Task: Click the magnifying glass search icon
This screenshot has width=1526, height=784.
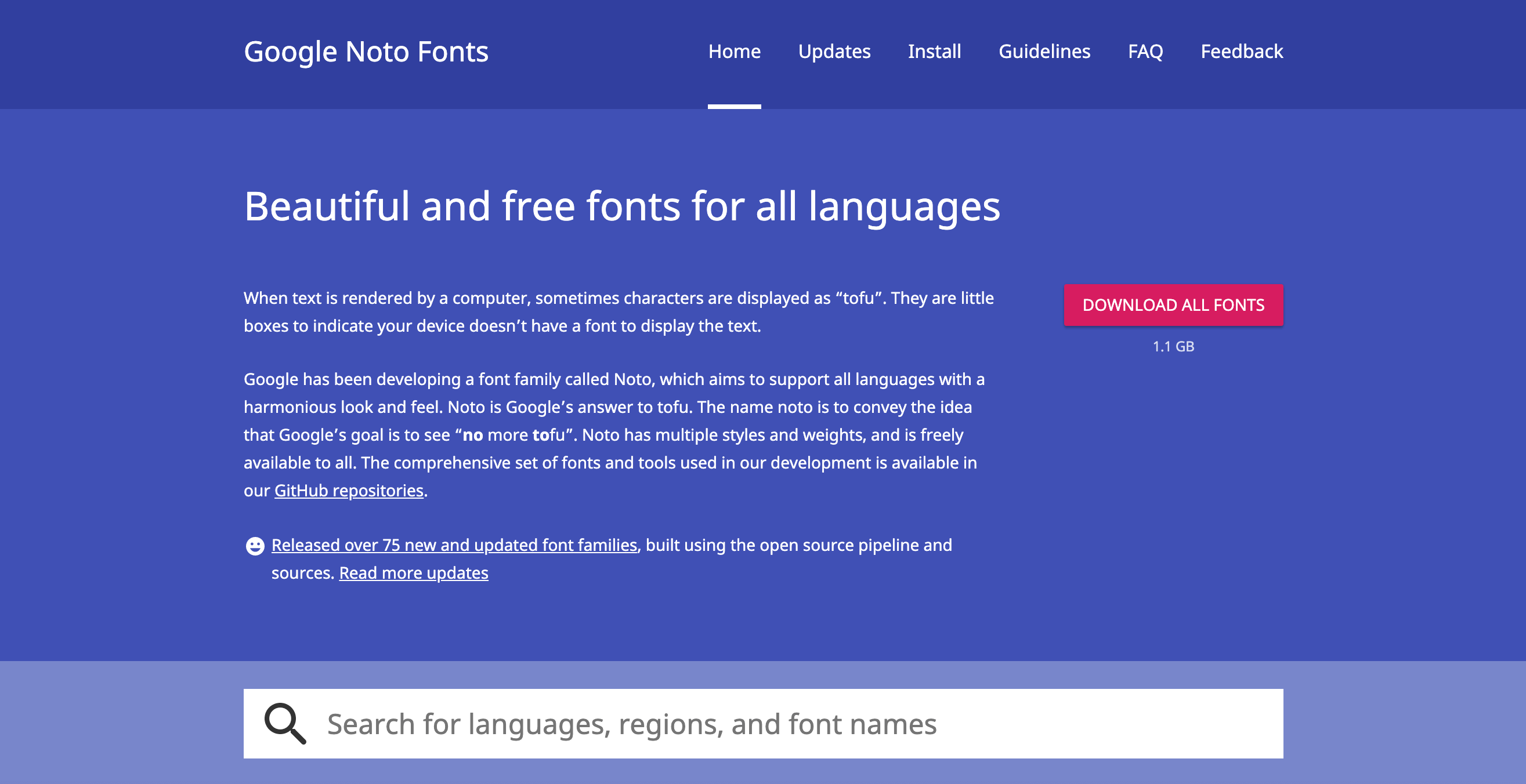Action: pos(285,723)
